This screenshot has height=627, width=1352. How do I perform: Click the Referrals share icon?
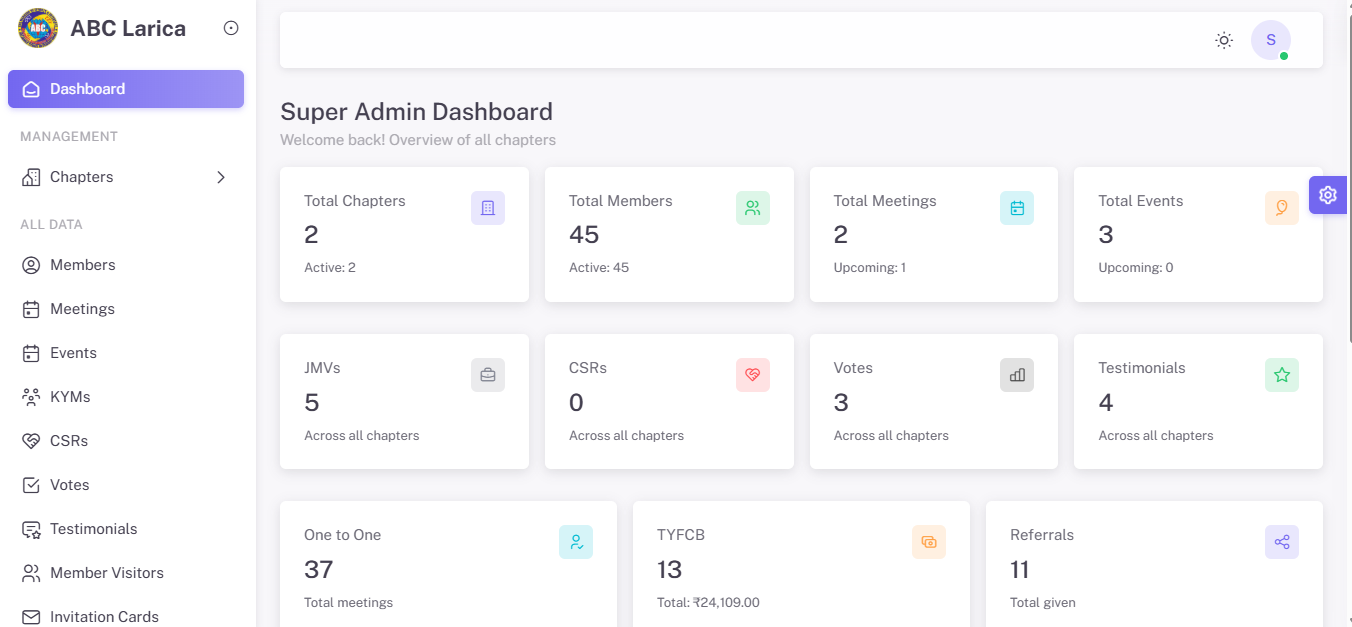click(1282, 542)
